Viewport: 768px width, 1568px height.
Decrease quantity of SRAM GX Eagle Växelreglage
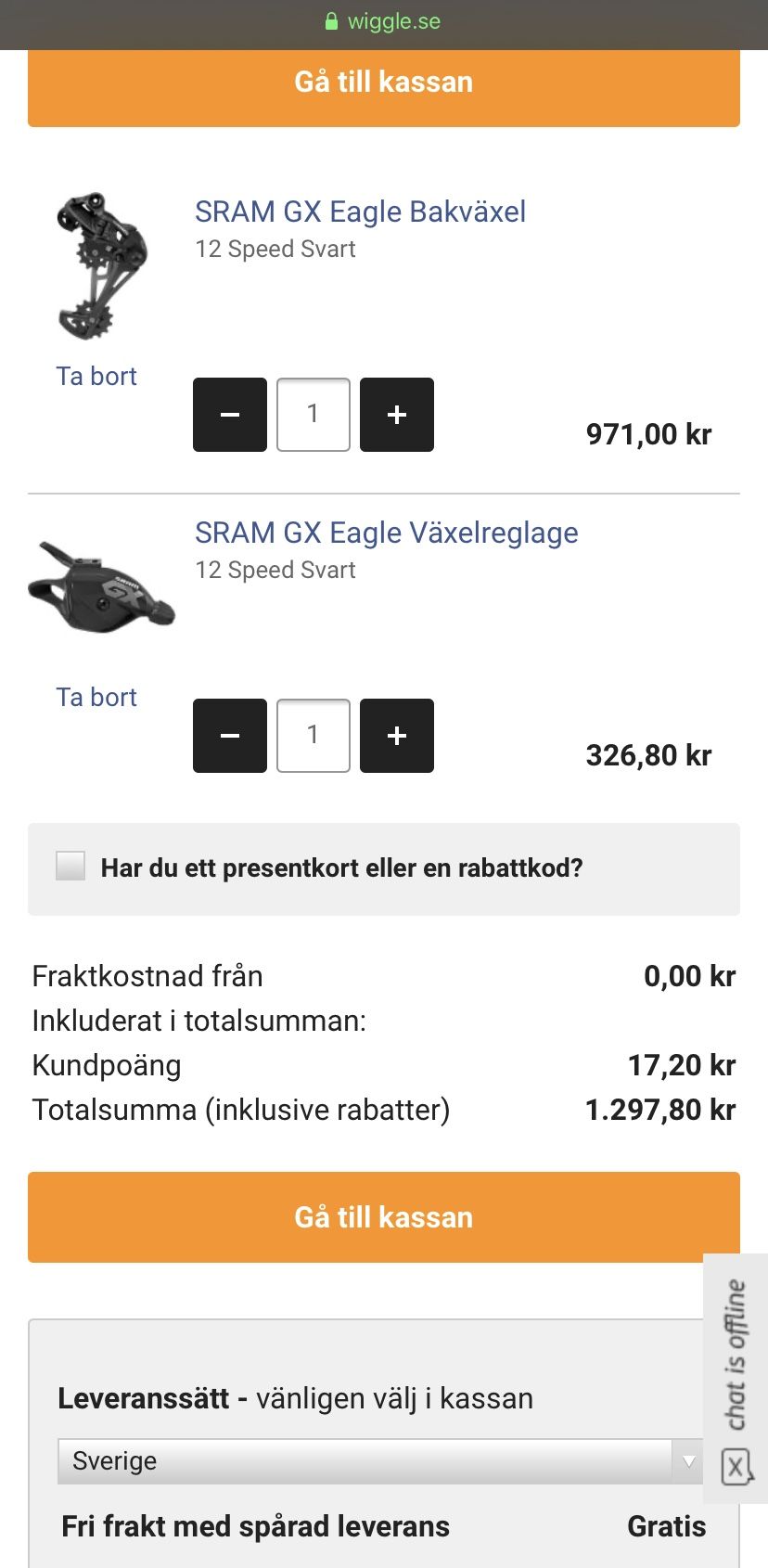click(230, 736)
